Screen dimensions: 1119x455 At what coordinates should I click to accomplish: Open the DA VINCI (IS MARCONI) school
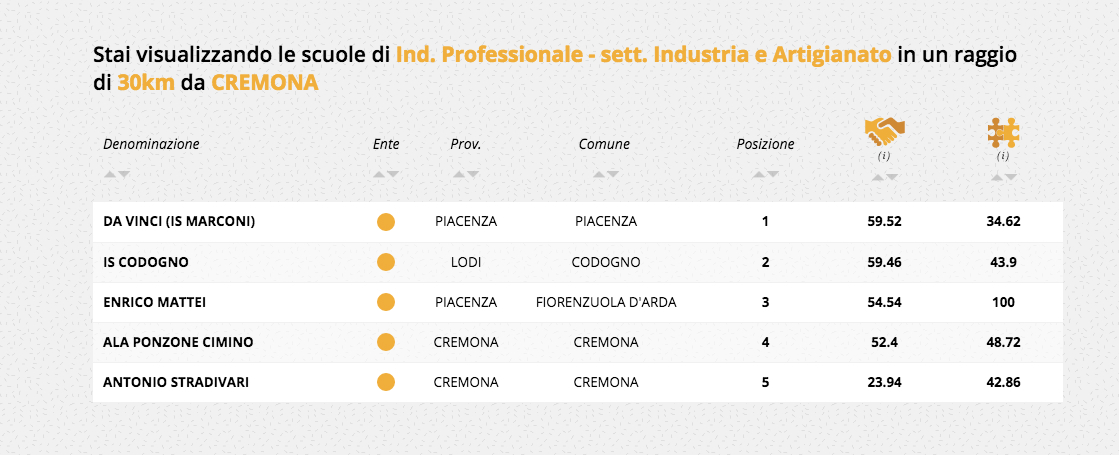pos(179,222)
